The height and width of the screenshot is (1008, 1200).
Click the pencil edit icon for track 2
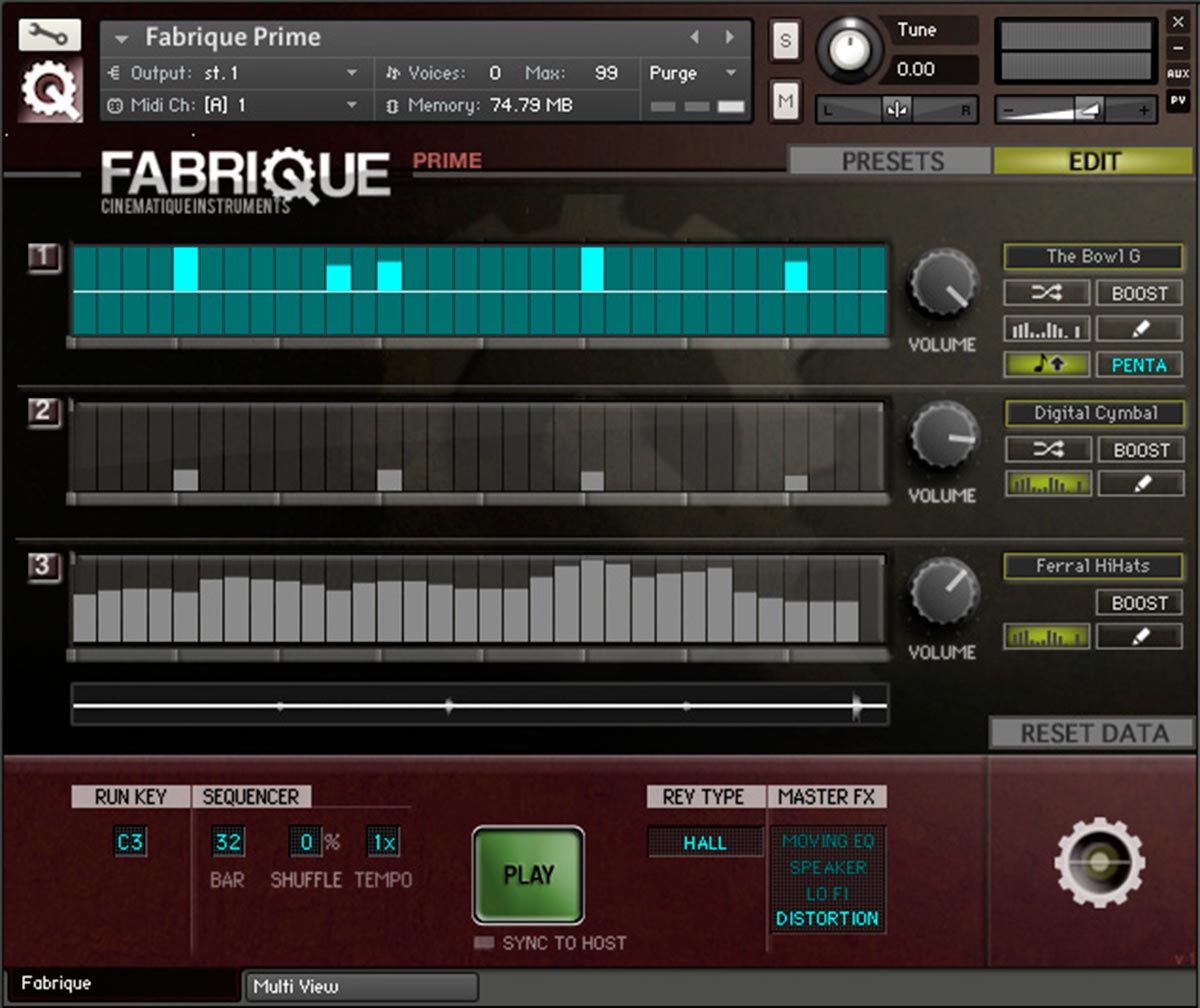[x=1140, y=484]
